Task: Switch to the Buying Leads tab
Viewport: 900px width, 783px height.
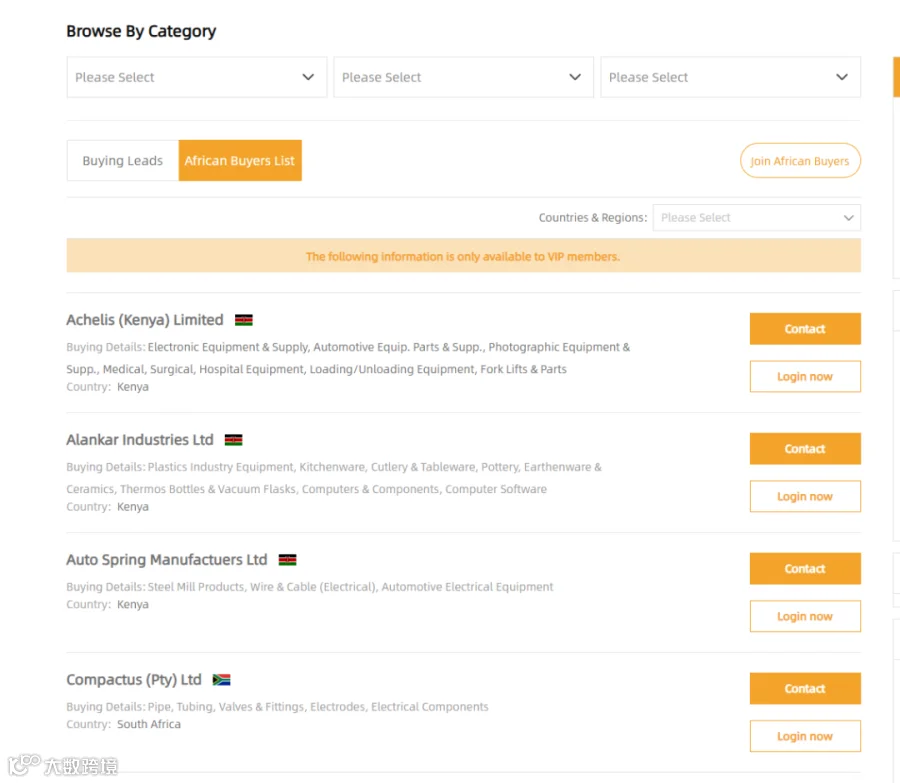Action: [x=123, y=161]
